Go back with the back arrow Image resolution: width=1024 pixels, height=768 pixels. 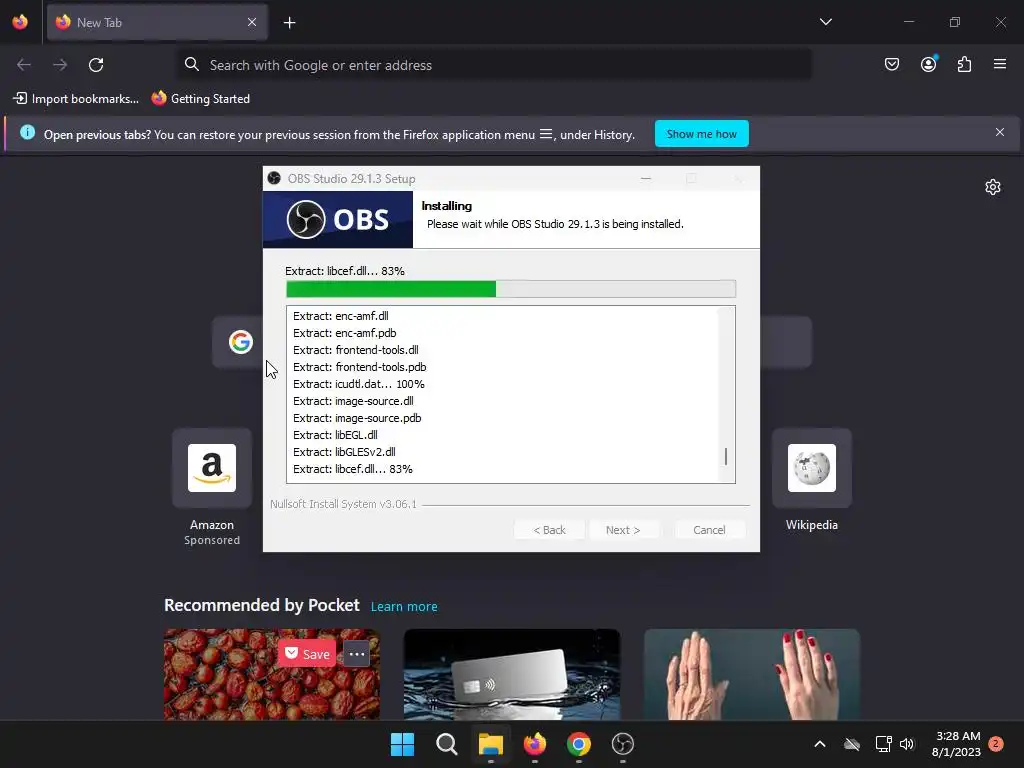pos(24,65)
